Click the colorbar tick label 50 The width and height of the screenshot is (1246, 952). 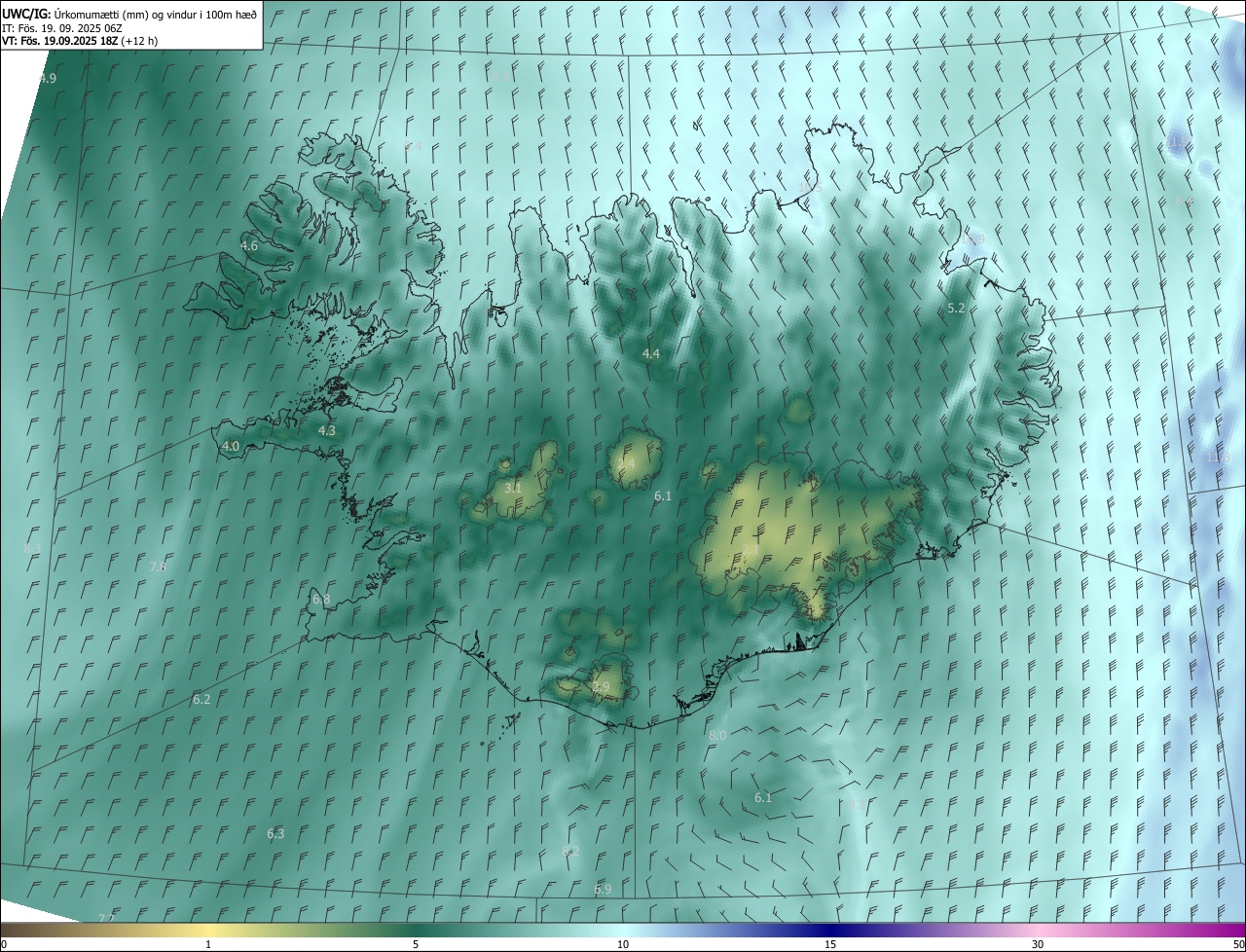point(1238,944)
